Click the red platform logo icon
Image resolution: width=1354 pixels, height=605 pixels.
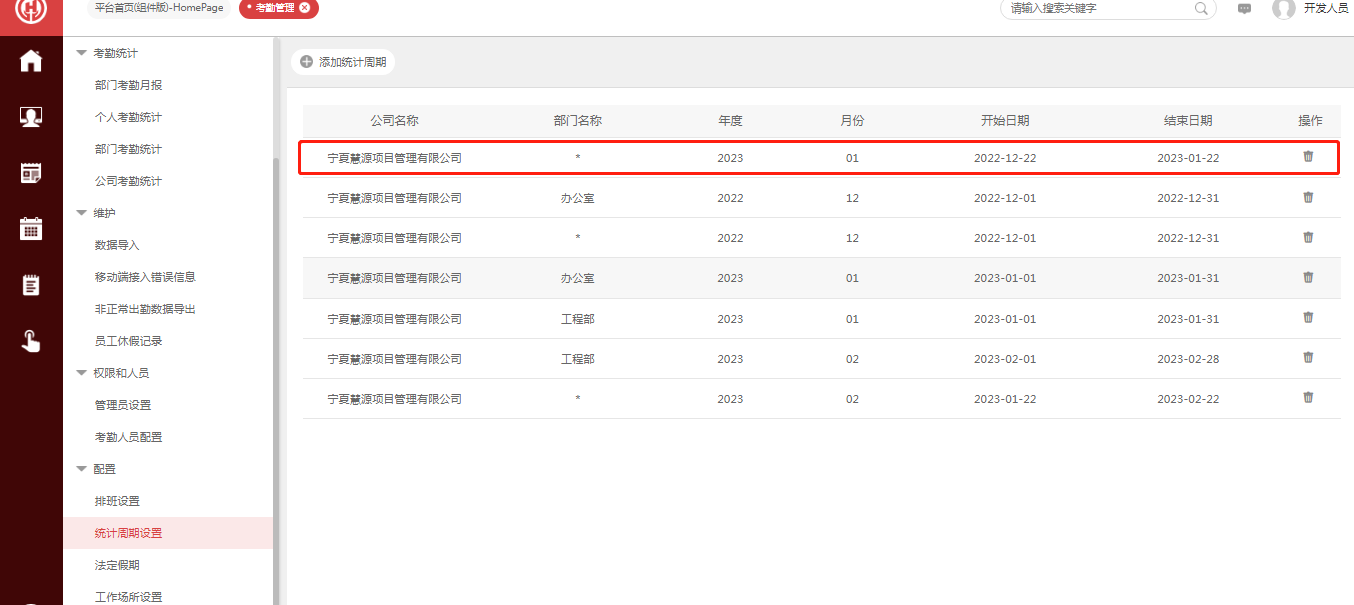click(31, 10)
